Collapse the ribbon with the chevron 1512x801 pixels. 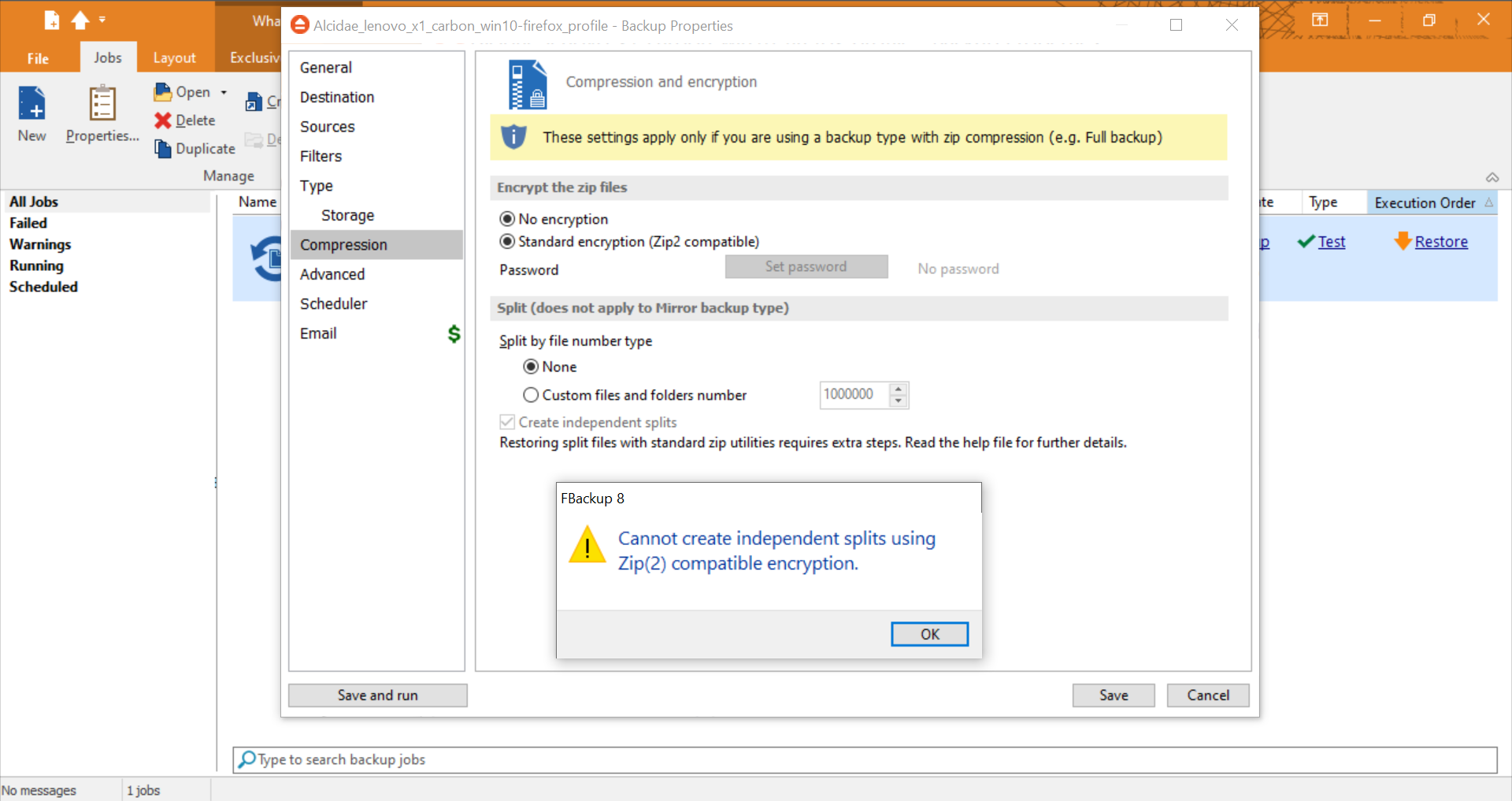coord(1492,177)
